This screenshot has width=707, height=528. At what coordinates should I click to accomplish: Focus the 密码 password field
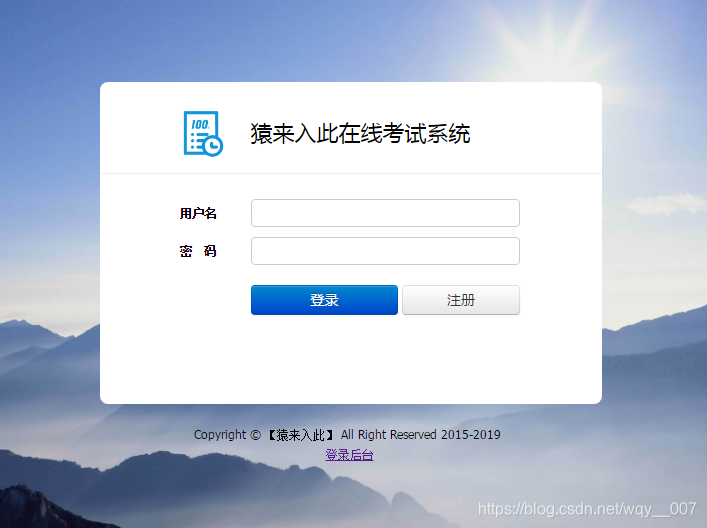(385, 251)
